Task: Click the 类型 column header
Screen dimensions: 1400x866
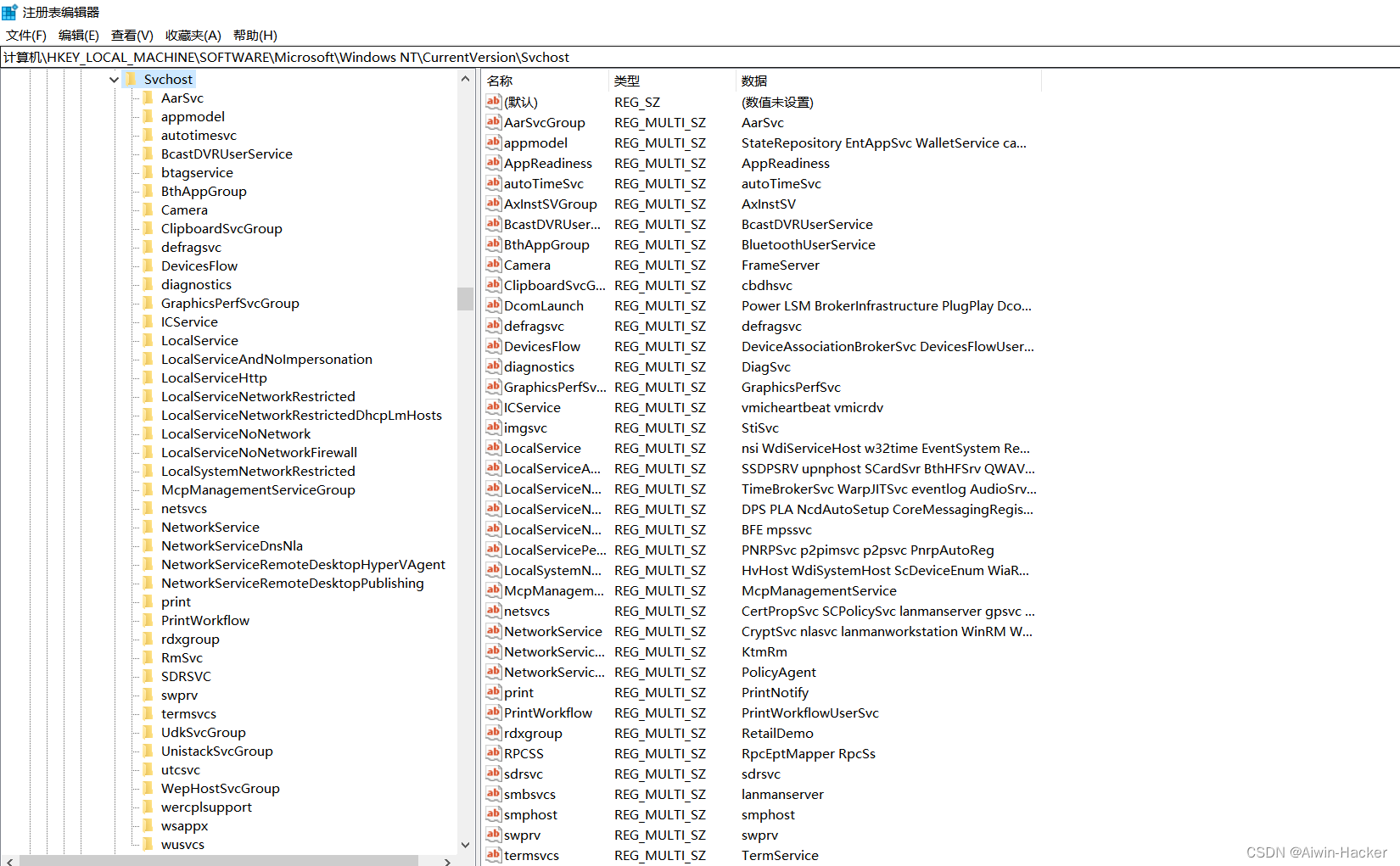Action: coord(672,81)
